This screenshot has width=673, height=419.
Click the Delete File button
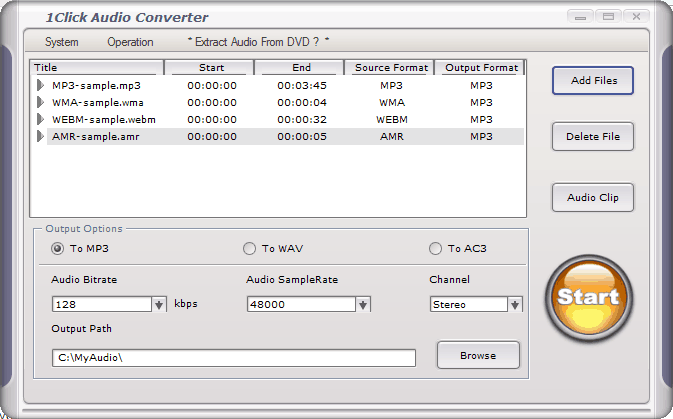coord(593,137)
